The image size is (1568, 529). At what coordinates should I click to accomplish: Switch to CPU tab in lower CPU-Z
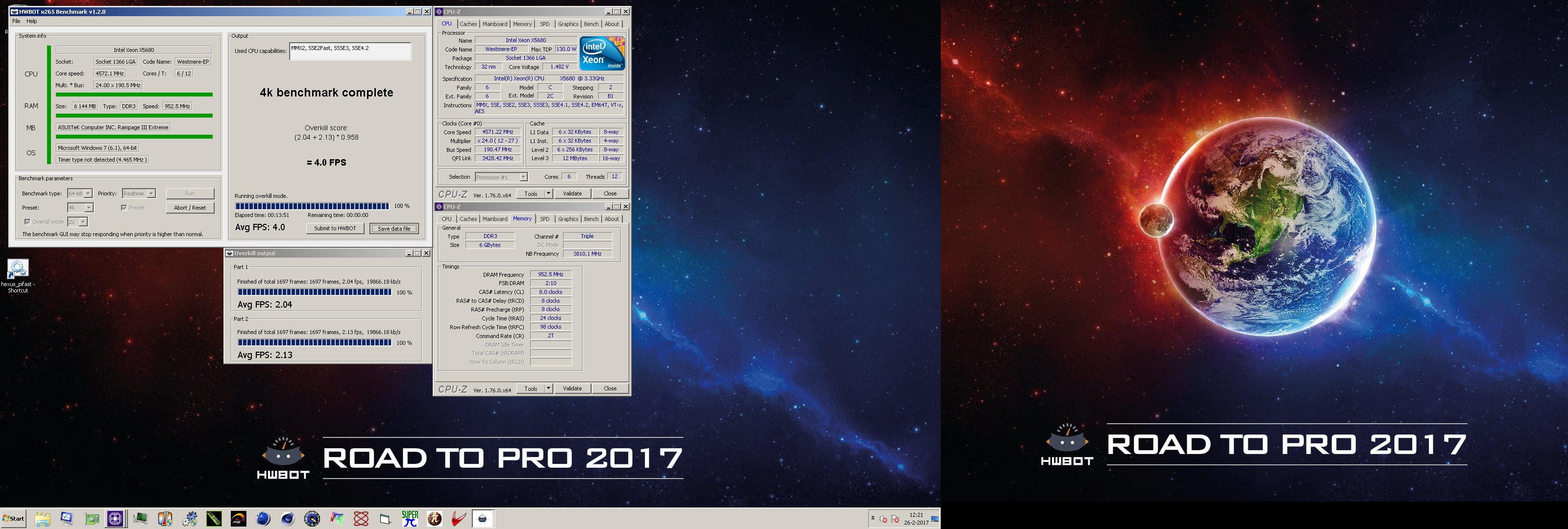[447, 219]
